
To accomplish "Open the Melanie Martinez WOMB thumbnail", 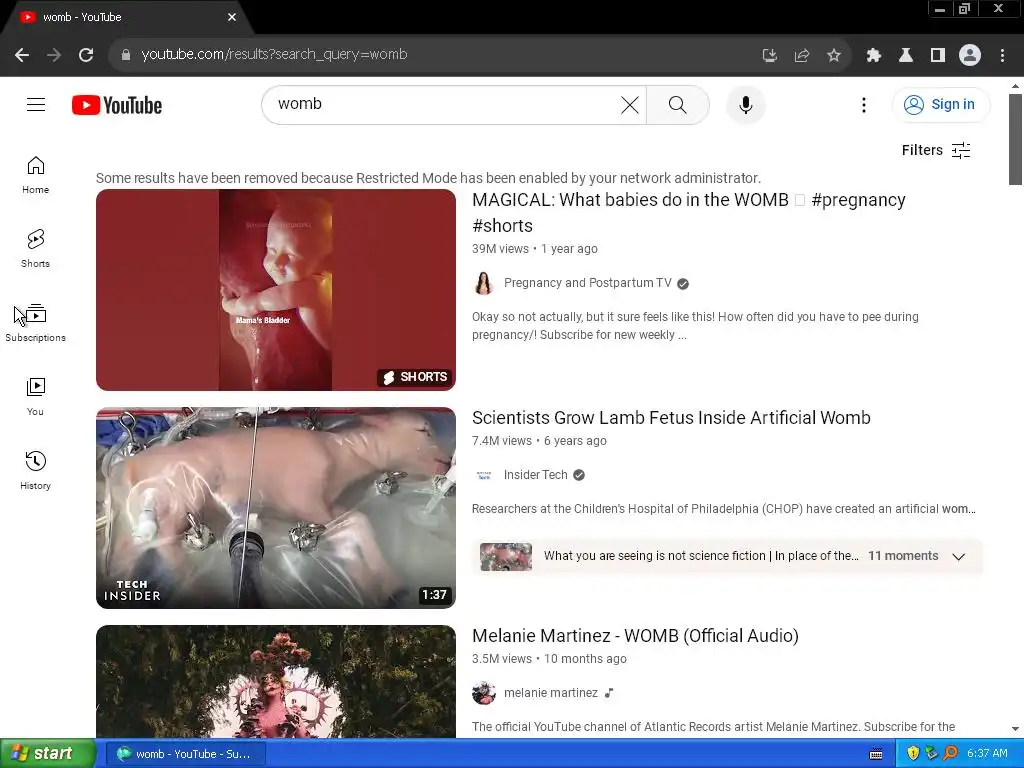I will click(276, 682).
